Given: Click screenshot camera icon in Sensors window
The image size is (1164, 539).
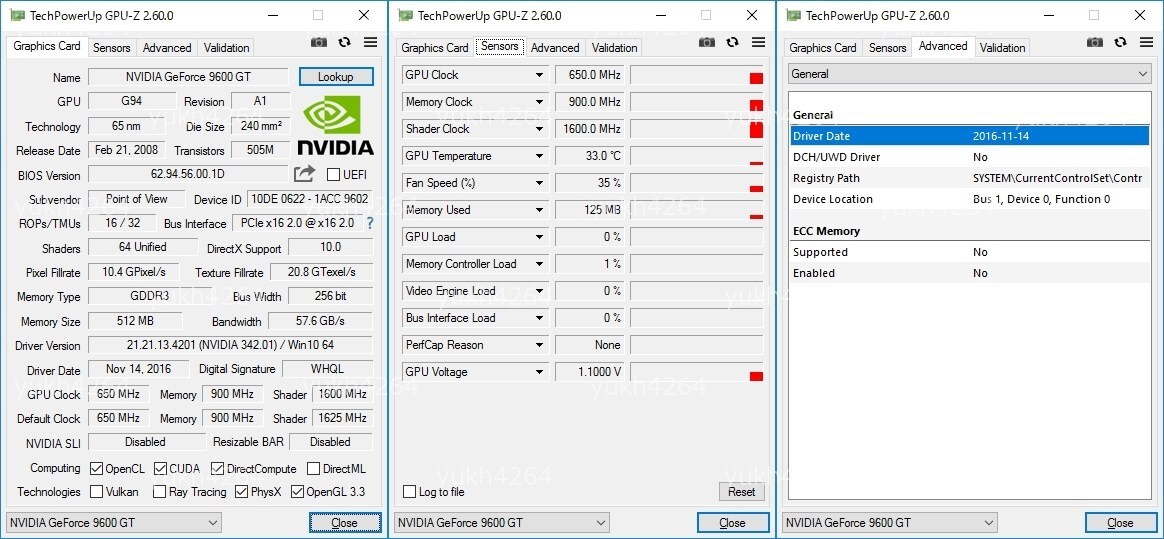Looking at the screenshot, I should pyautogui.click(x=707, y=42).
